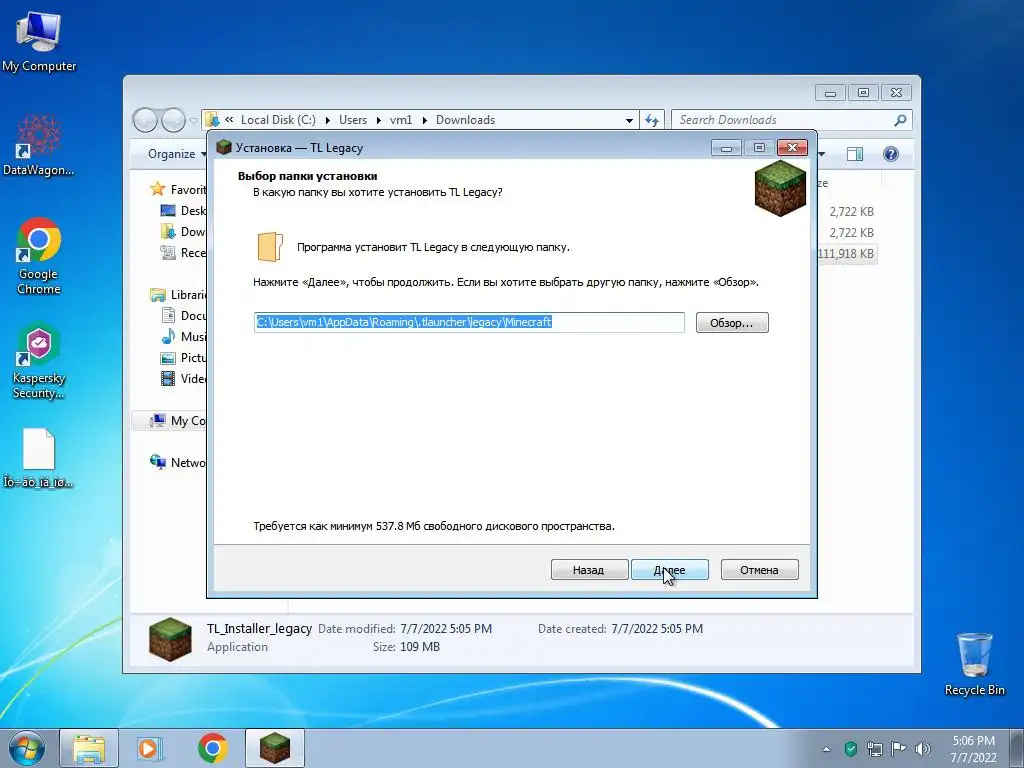The width and height of the screenshot is (1024, 768).
Task: Click Date created value in details pane
Action: 657,628
